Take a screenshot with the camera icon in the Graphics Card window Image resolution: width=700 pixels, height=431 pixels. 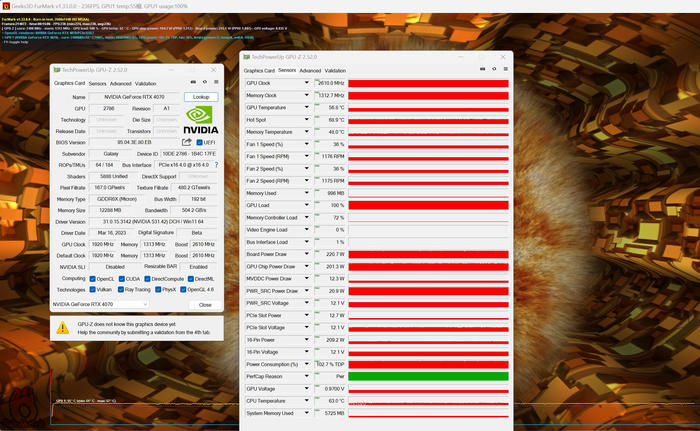[x=193, y=82]
